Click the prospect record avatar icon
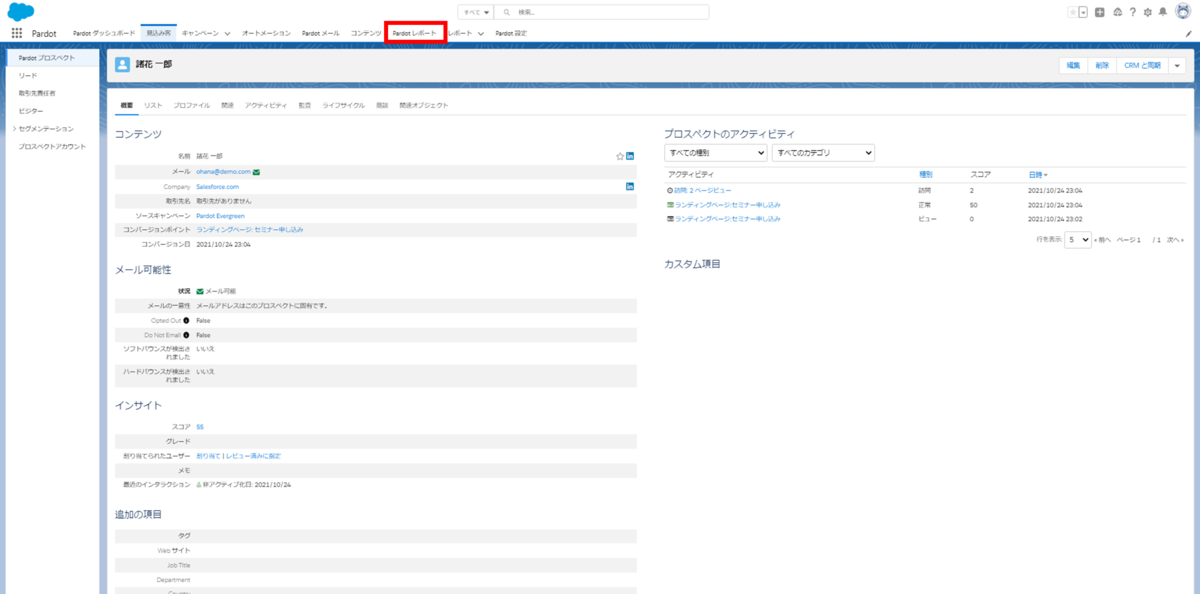 pyautogui.click(x=123, y=65)
